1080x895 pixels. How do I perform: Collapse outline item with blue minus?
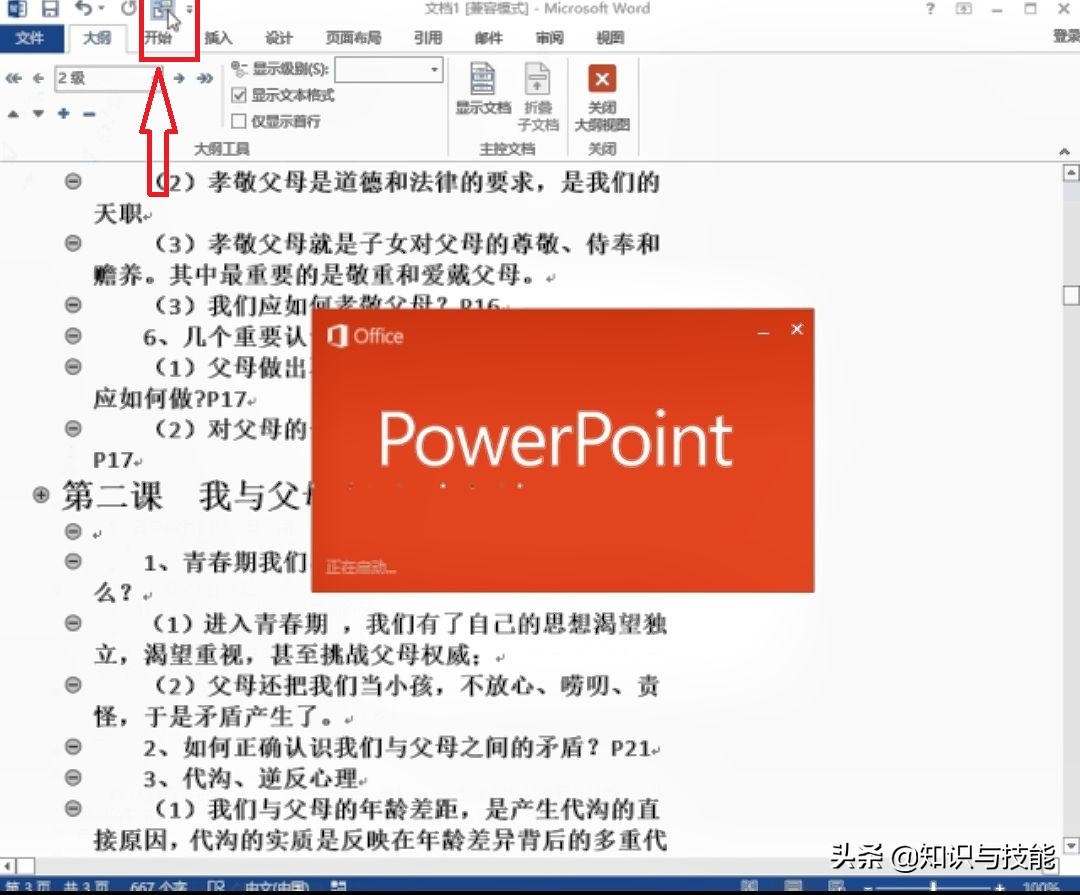pyautogui.click(x=90, y=114)
